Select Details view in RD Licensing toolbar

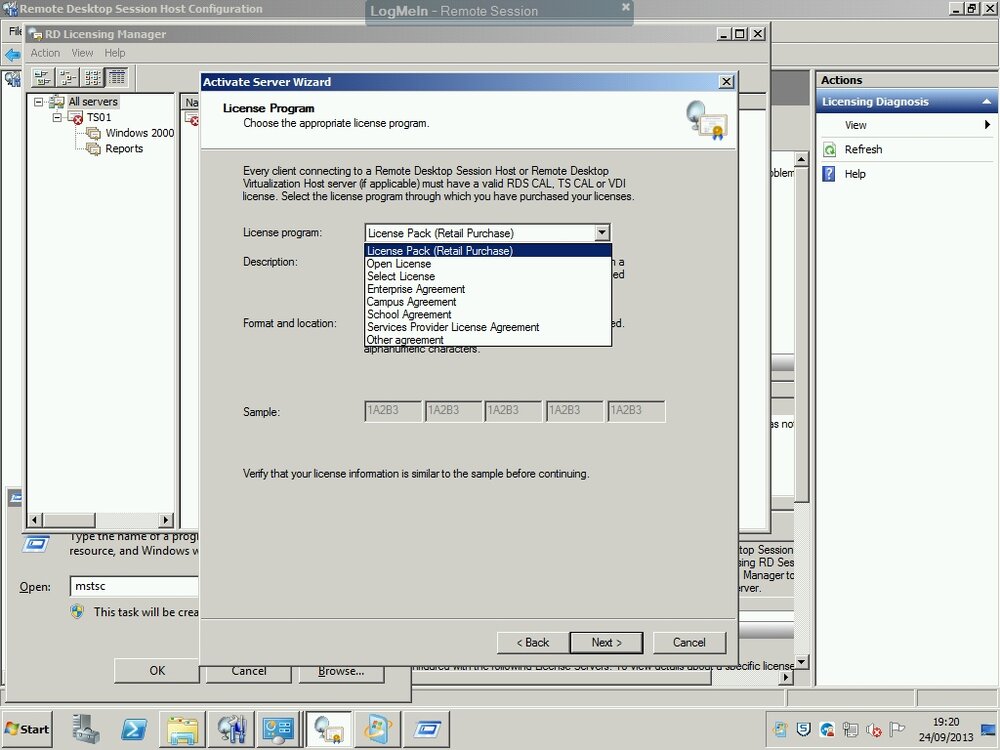(117, 78)
